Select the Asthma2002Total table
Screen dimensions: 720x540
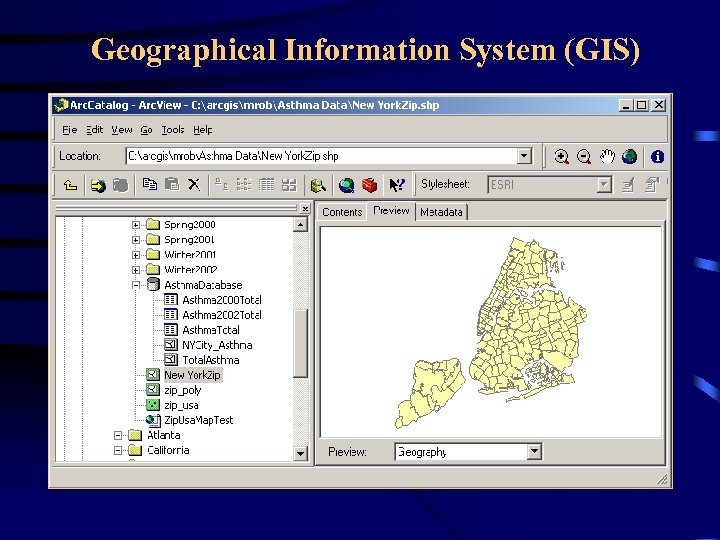pos(222,315)
